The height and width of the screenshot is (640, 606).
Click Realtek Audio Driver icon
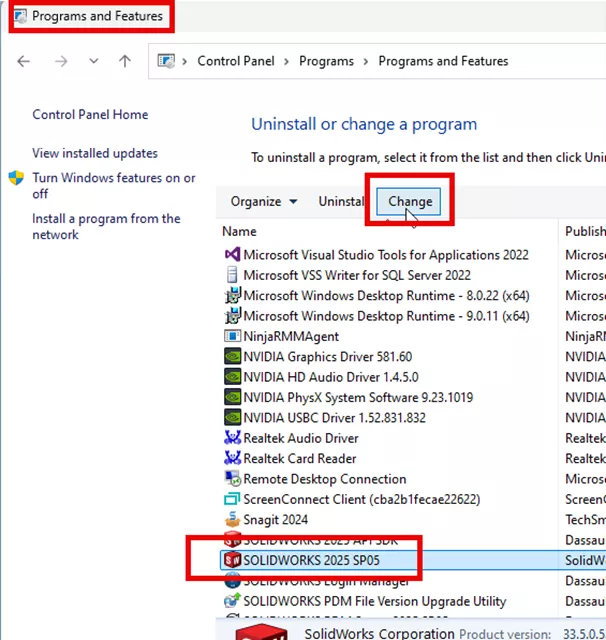[232, 438]
